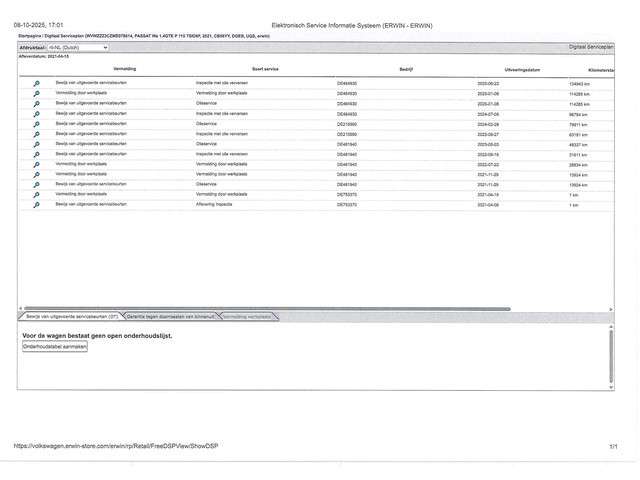The width and height of the screenshot is (640, 480).
Task: View details icon for 2022-09-15 inspection row
Action: click(x=37, y=154)
